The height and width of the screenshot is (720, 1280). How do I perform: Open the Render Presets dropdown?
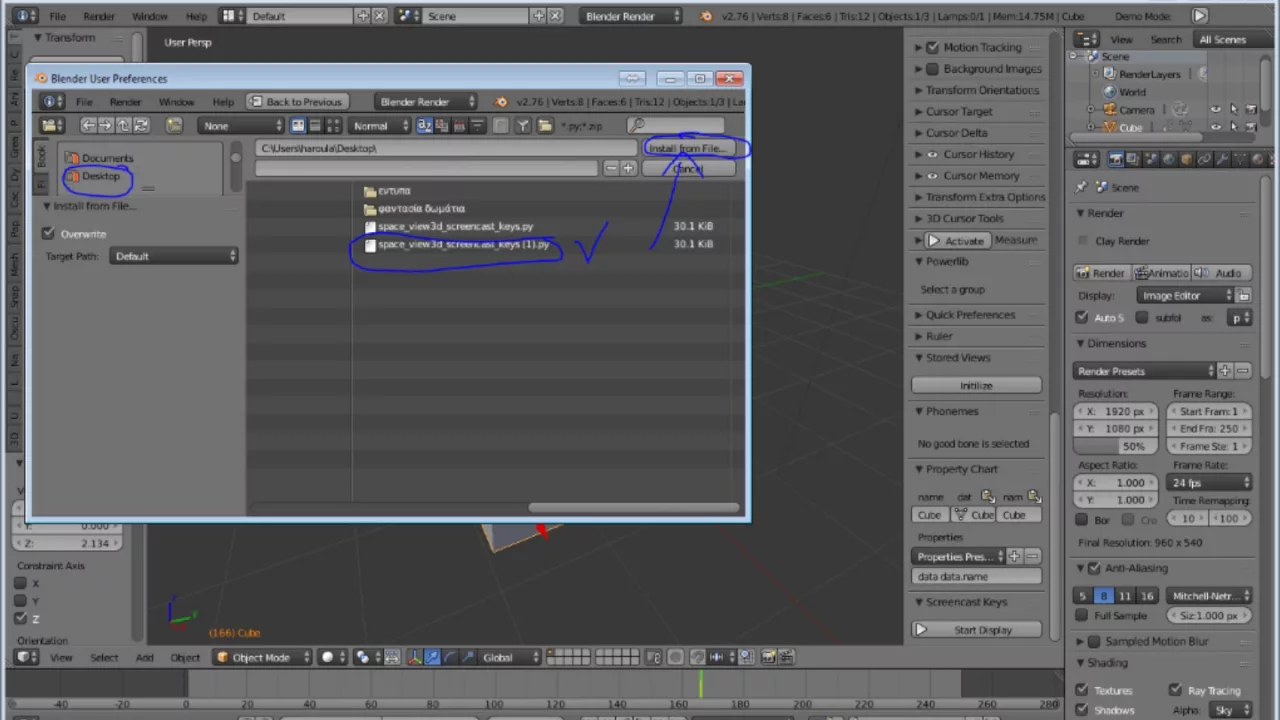[1146, 371]
